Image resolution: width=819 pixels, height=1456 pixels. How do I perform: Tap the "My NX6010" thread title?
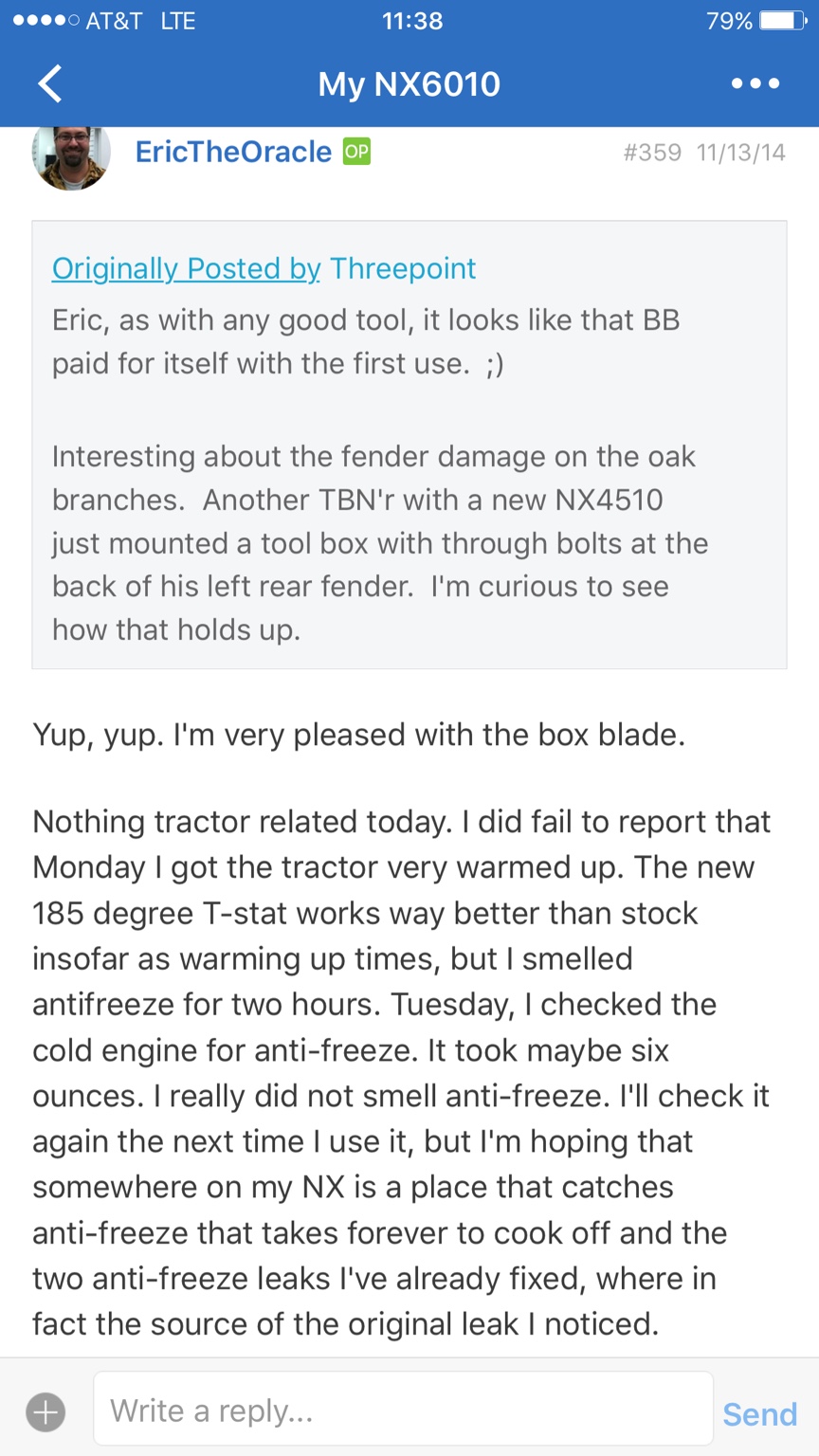(x=409, y=84)
